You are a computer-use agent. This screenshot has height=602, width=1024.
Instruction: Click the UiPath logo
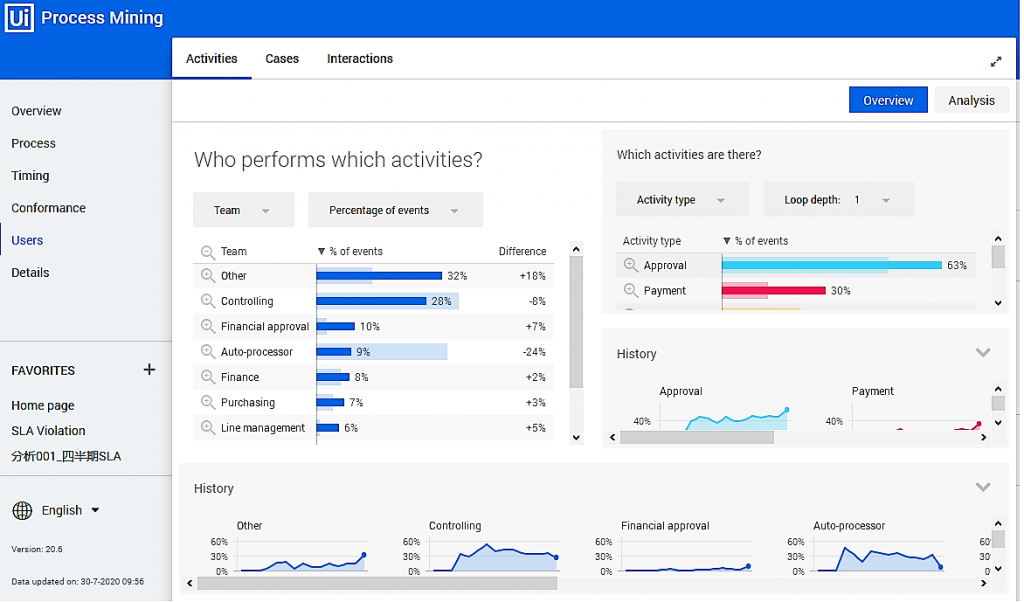(x=19, y=17)
